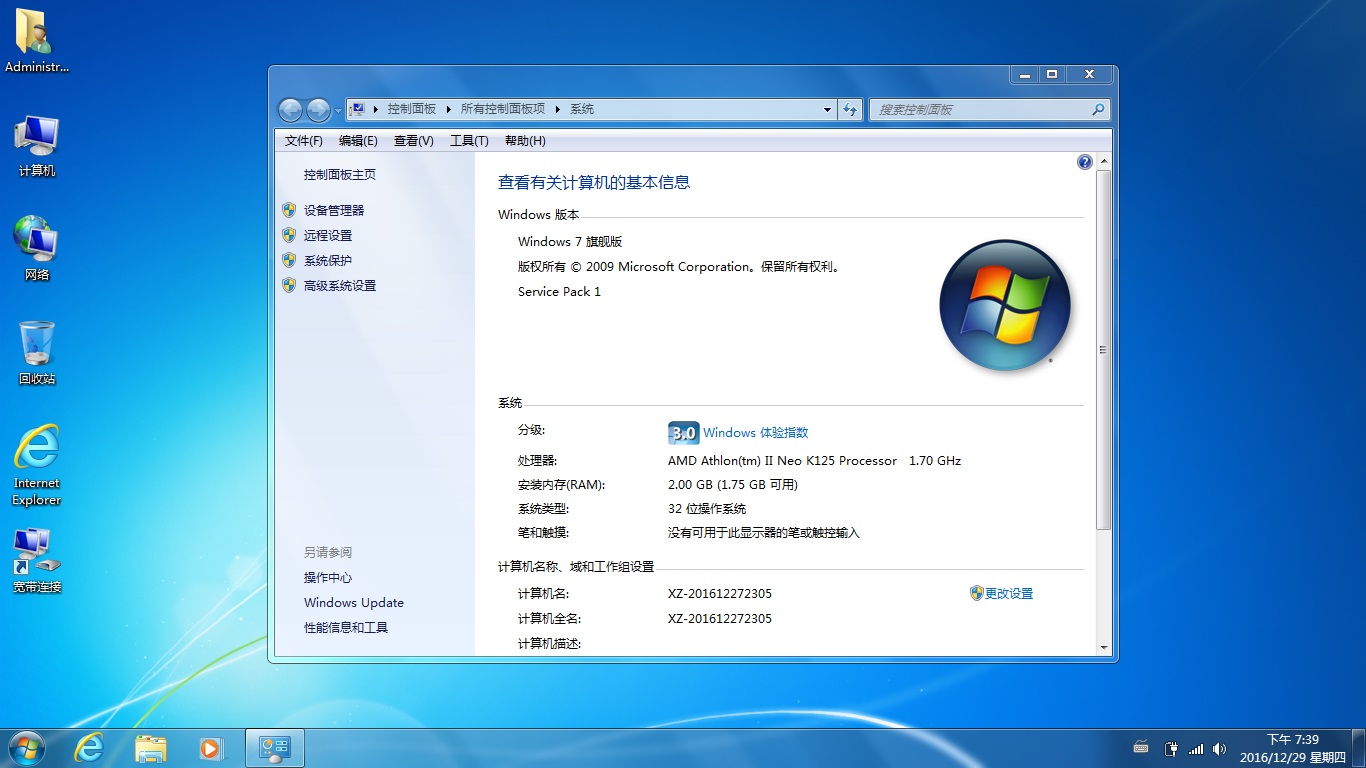
Task: Open 操作中心 link
Action: click(x=328, y=578)
